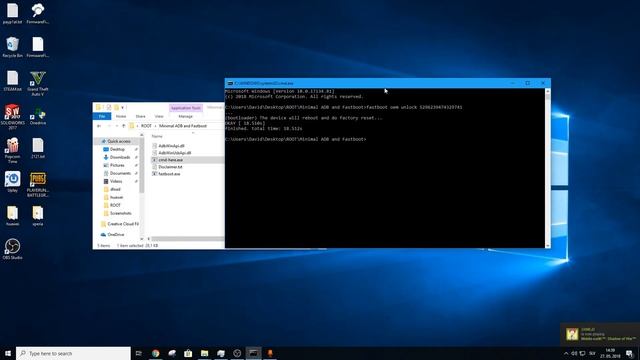Open the Quick Access Toolbar dropdown arrow

[x=122, y=107]
